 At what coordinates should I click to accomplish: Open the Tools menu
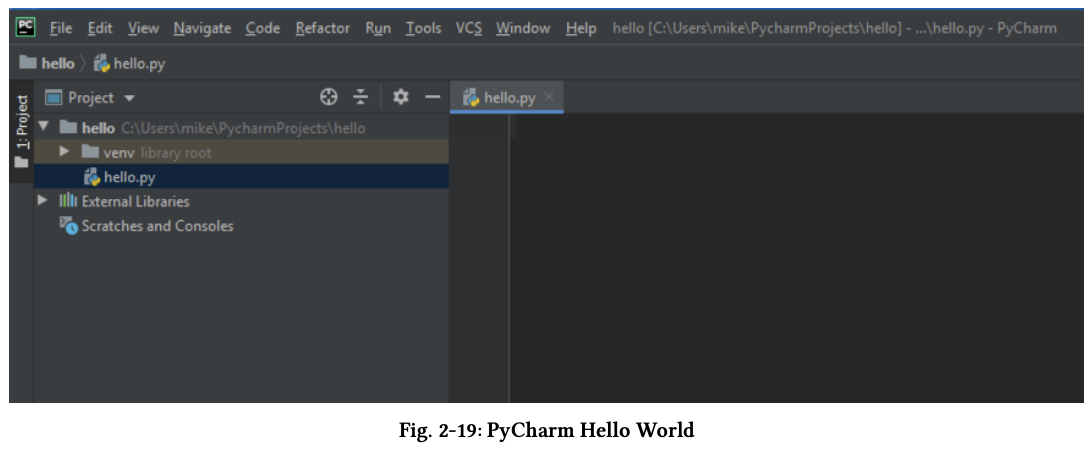pos(423,28)
